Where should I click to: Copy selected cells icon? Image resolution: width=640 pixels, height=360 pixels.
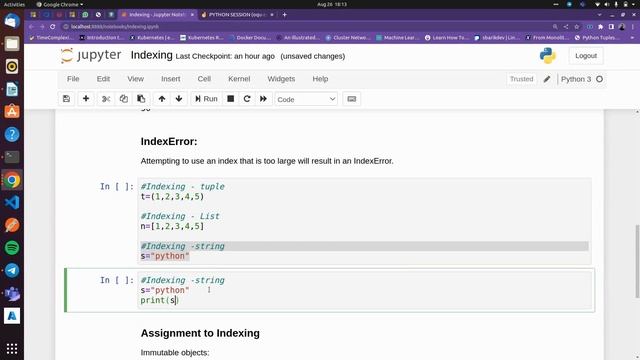(124, 99)
